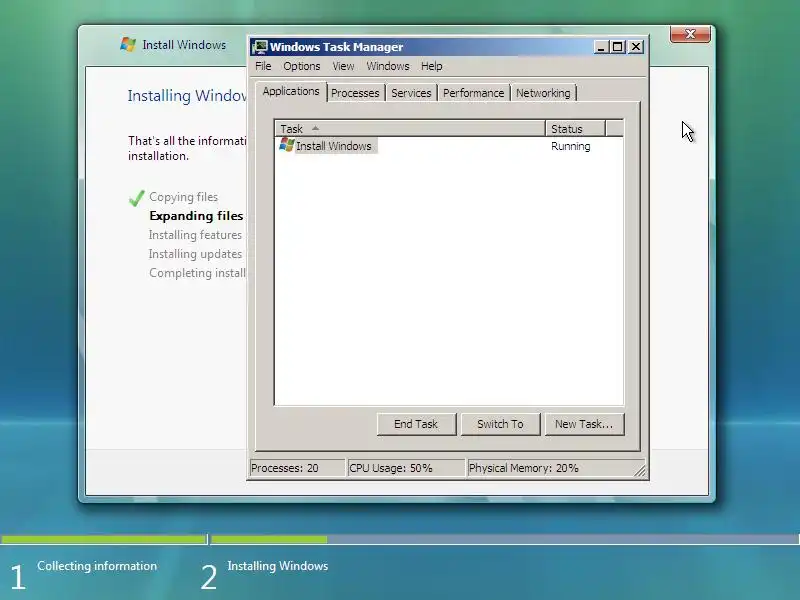This screenshot has width=800, height=600.
Task: Switch to the Networking tab
Action: point(543,93)
